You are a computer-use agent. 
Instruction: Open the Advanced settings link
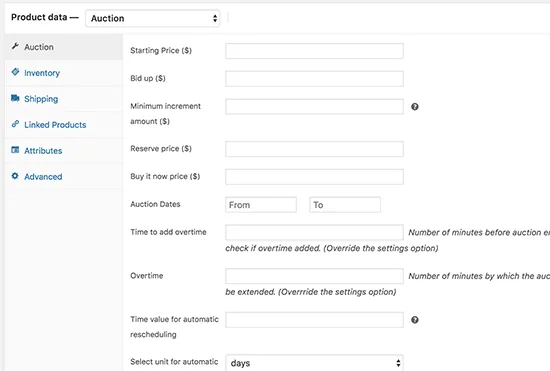[43, 177]
